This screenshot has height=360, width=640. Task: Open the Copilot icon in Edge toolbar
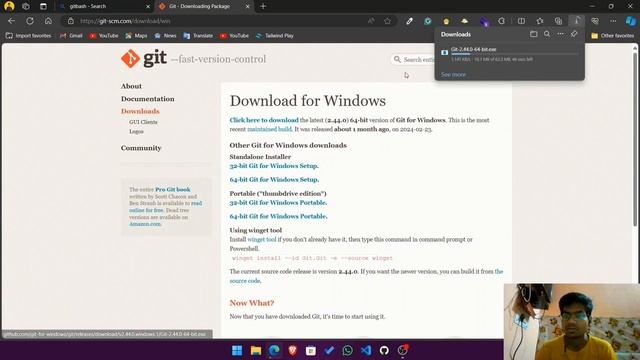pos(631,21)
